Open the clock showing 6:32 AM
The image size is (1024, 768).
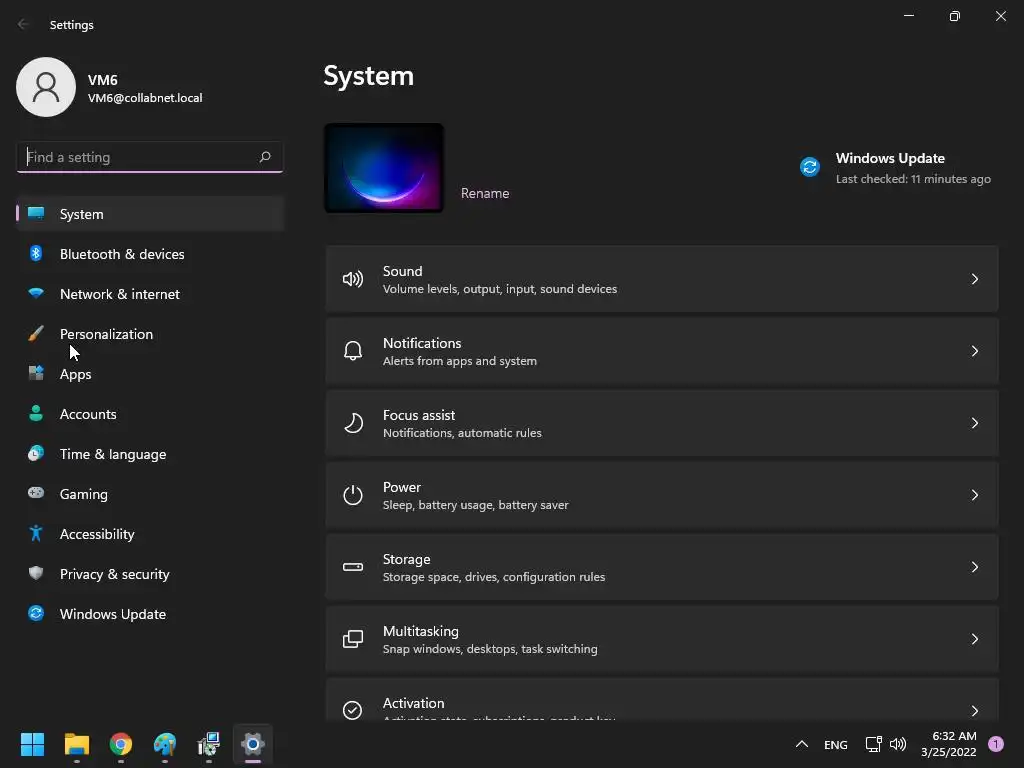948,744
